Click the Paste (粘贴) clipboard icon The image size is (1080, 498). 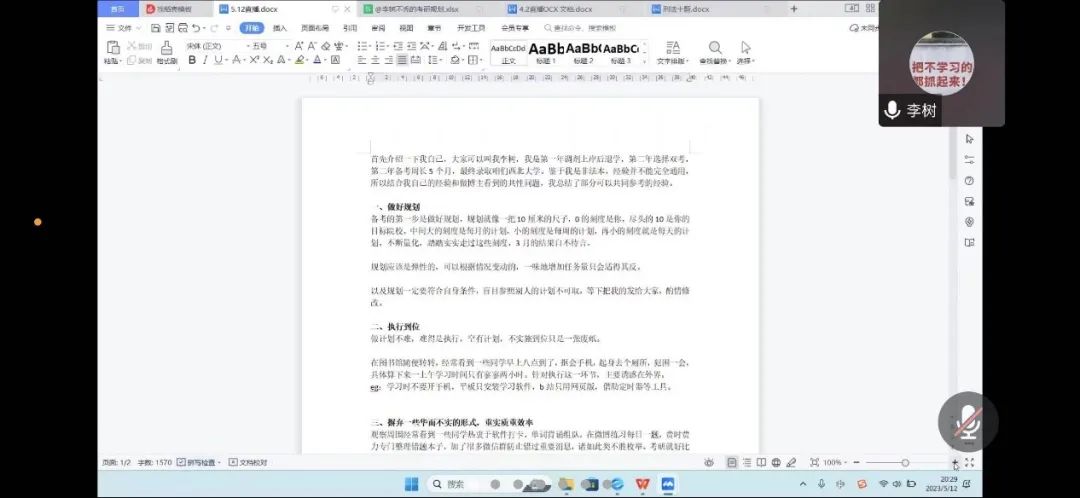(x=112, y=49)
